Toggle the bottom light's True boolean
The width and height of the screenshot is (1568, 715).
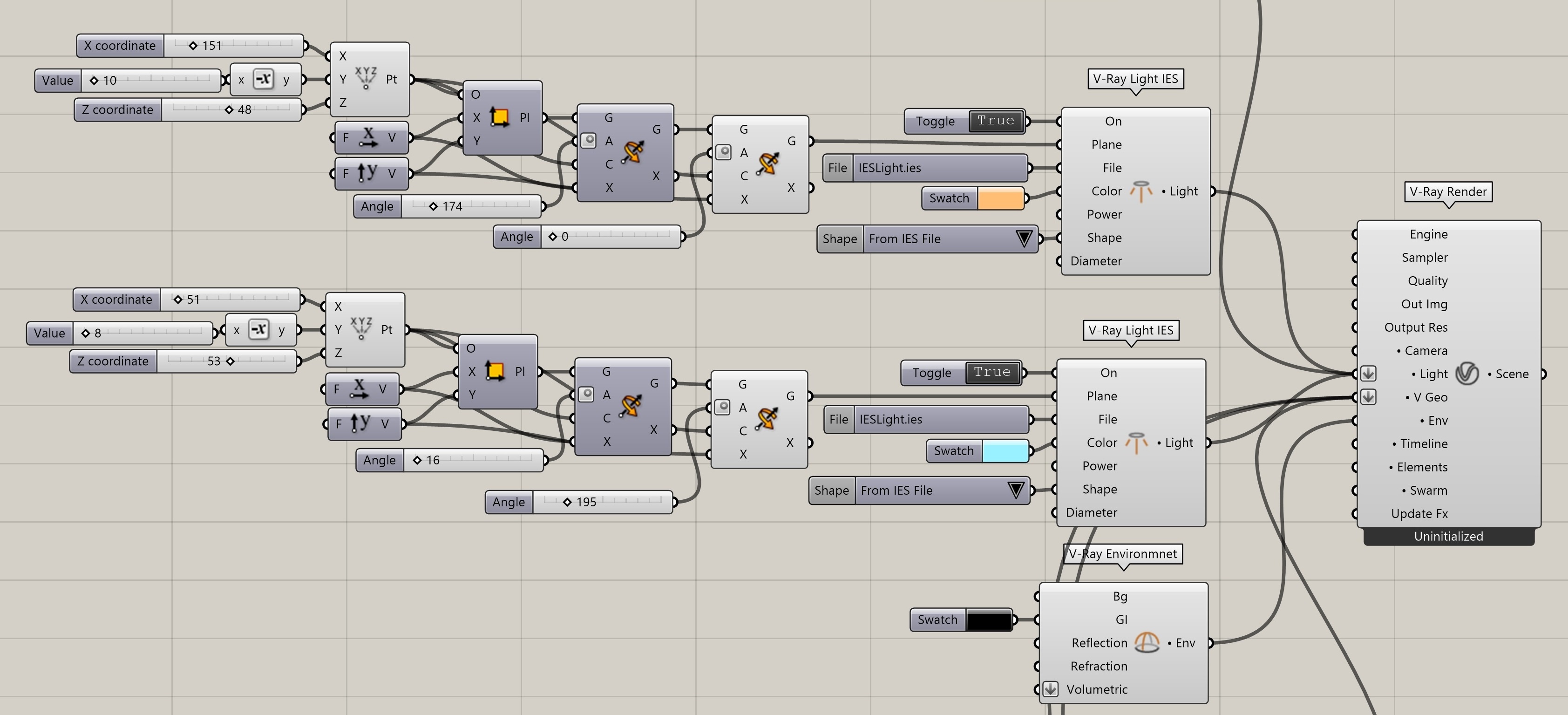(992, 372)
